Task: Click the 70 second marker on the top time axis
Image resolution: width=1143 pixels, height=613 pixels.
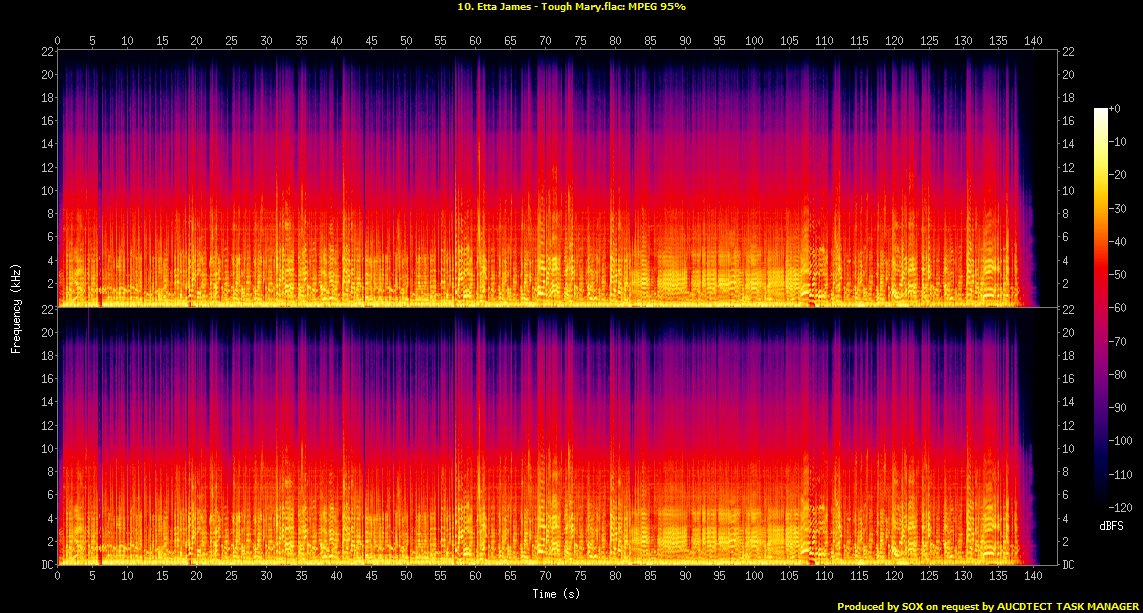Action: pyautogui.click(x=545, y=41)
